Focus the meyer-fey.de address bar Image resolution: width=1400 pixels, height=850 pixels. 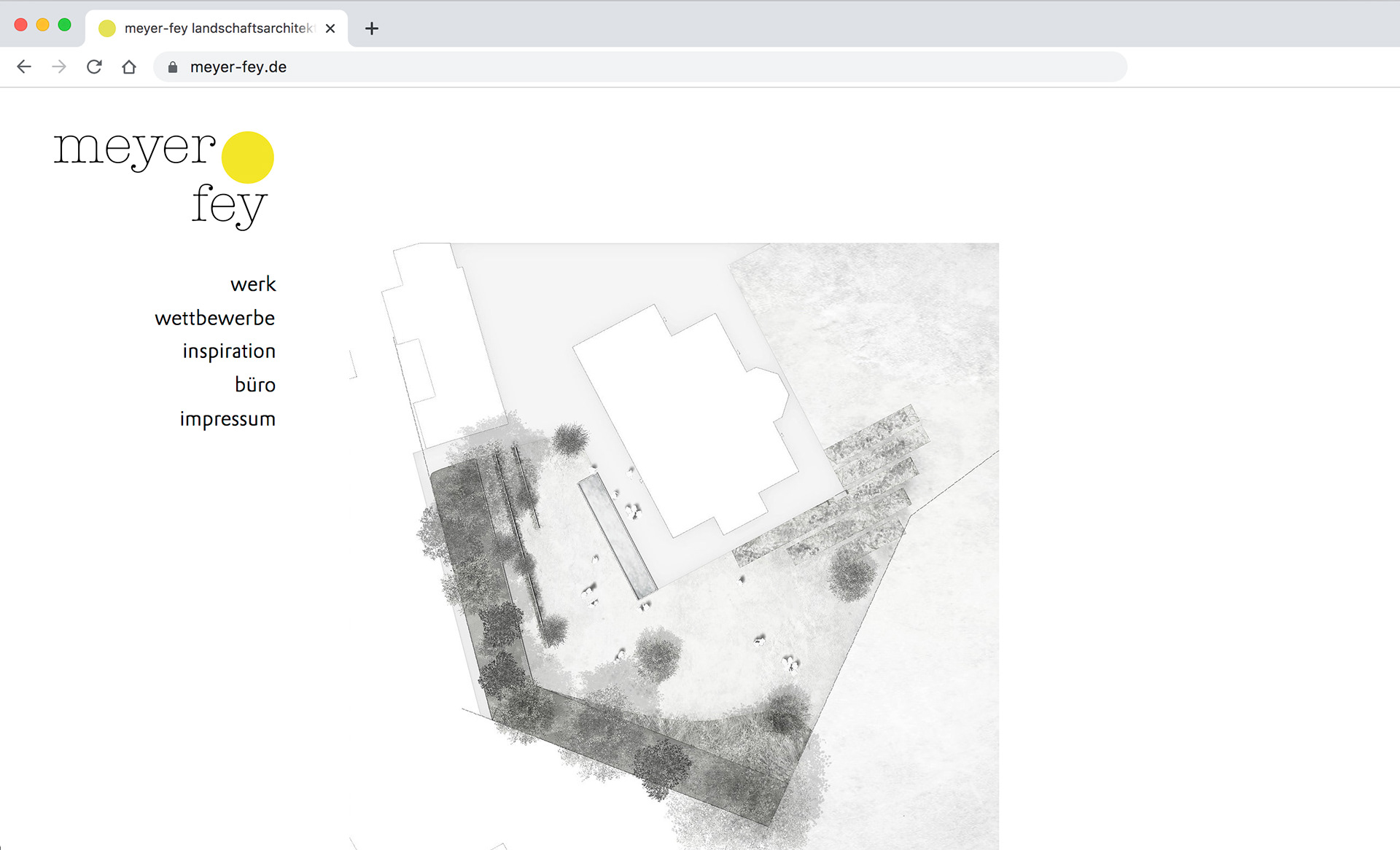[640, 67]
